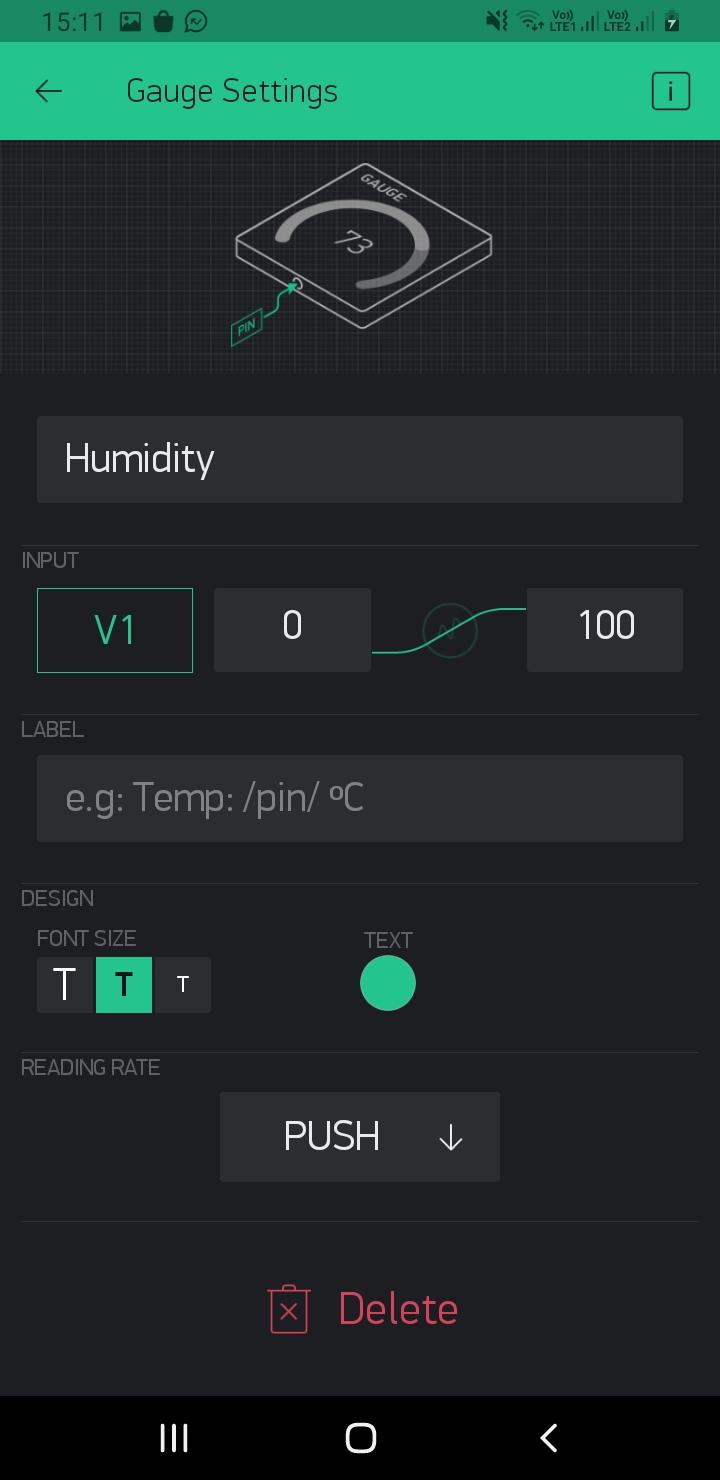This screenshot has height=1480, width=720.
Task: Edit the Humidity widget name field
Action: pyautogui.click(x=360, y=459)
